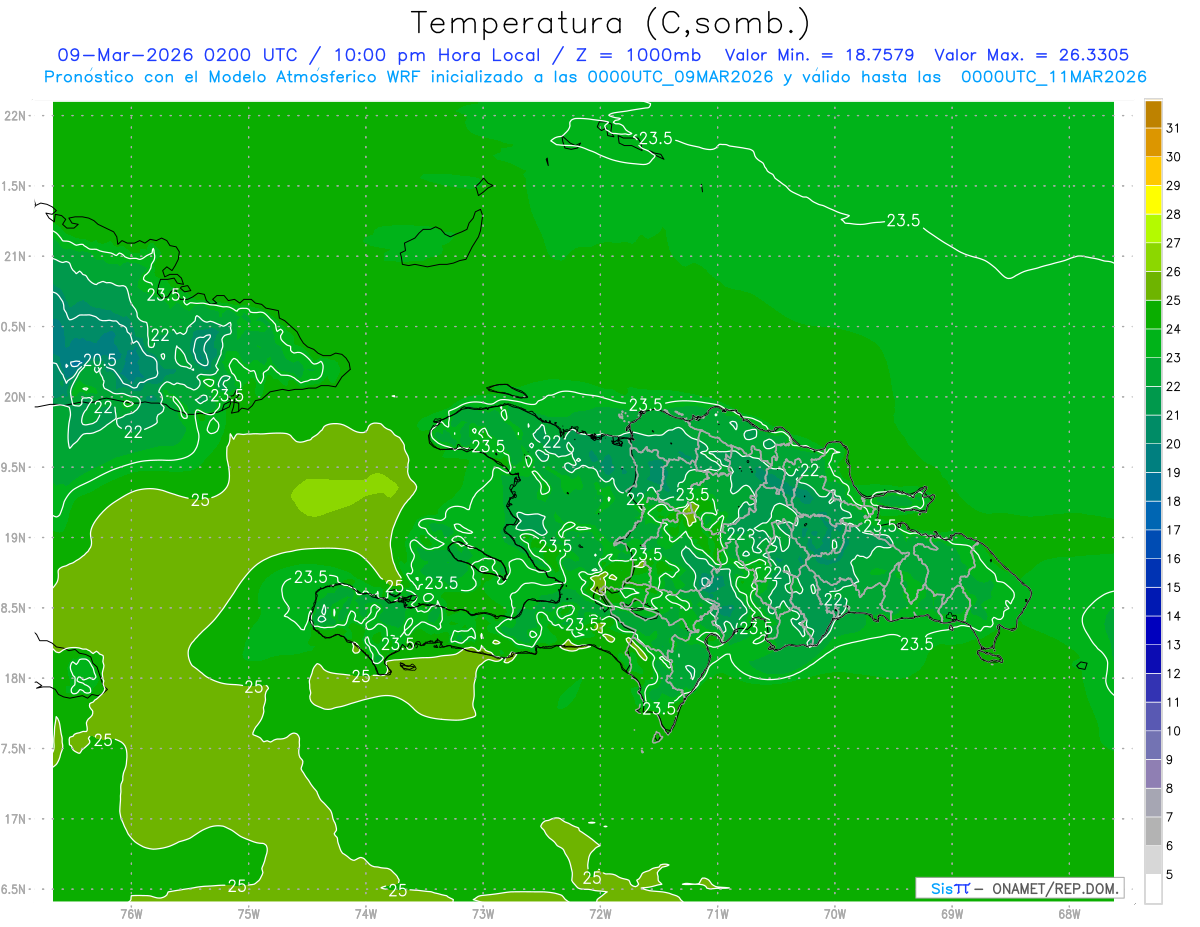Click the '76W' longitude axis label
This screenshot has height=927, width=1200.
131,913
